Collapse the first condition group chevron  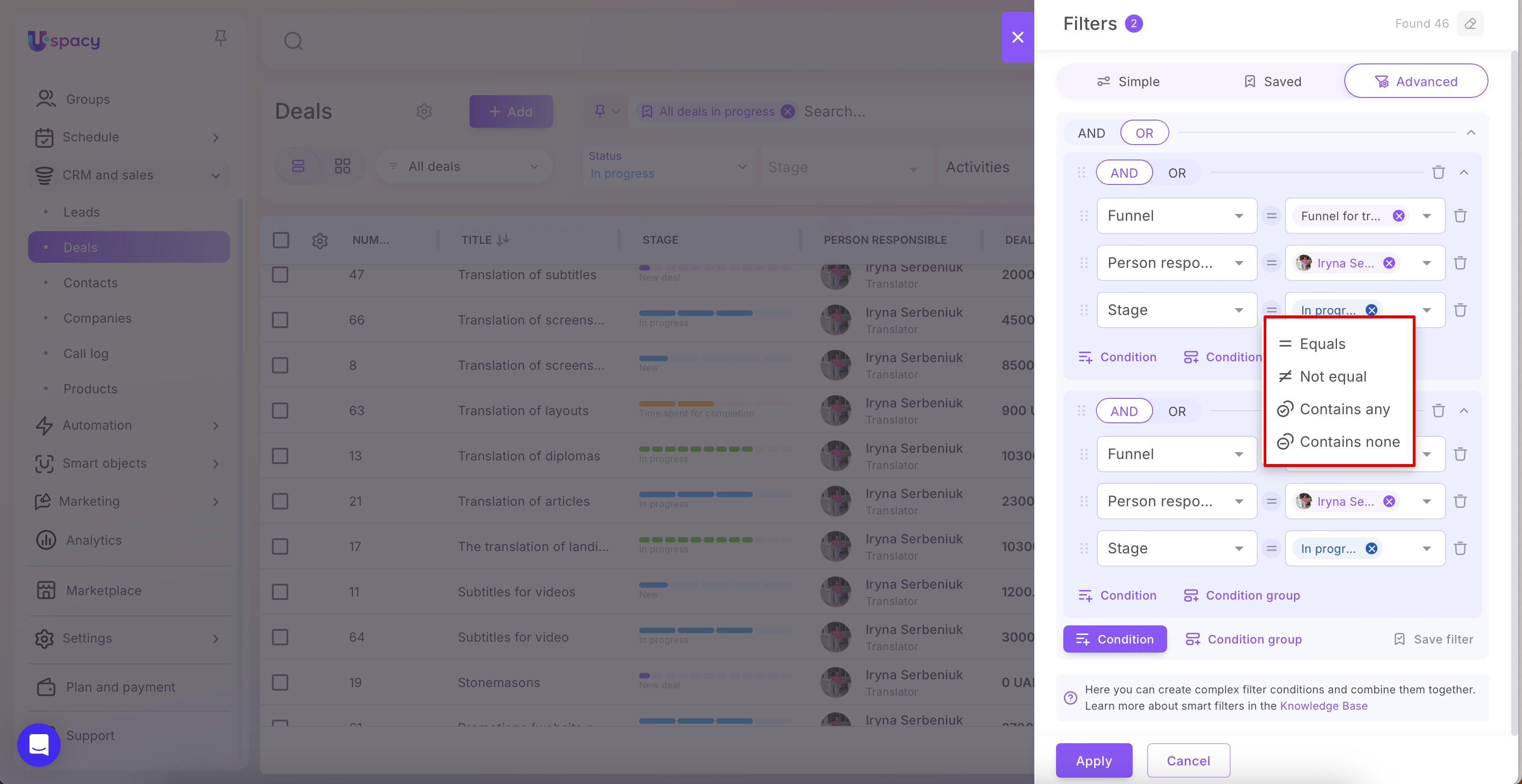pyautogui.click(x=1464, y=173)
